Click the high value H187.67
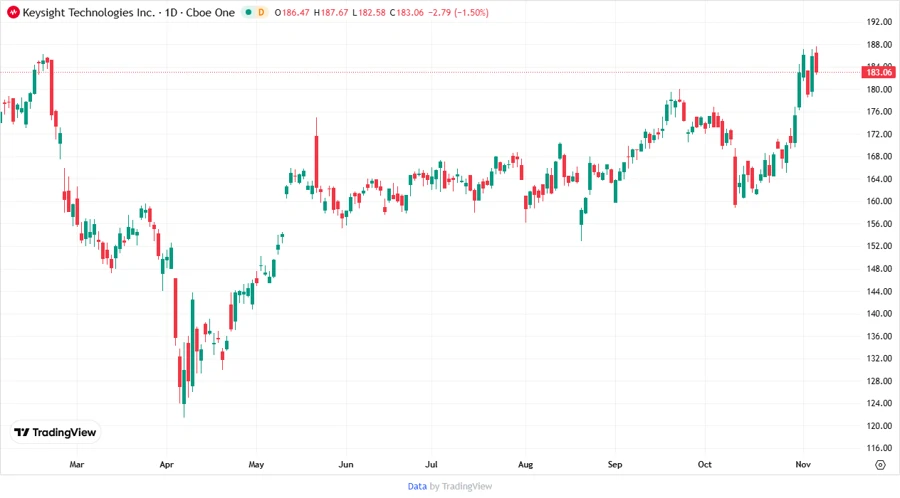Image resolution: width=900 pixels, height=498 pixels. click(x=331, y=12)
